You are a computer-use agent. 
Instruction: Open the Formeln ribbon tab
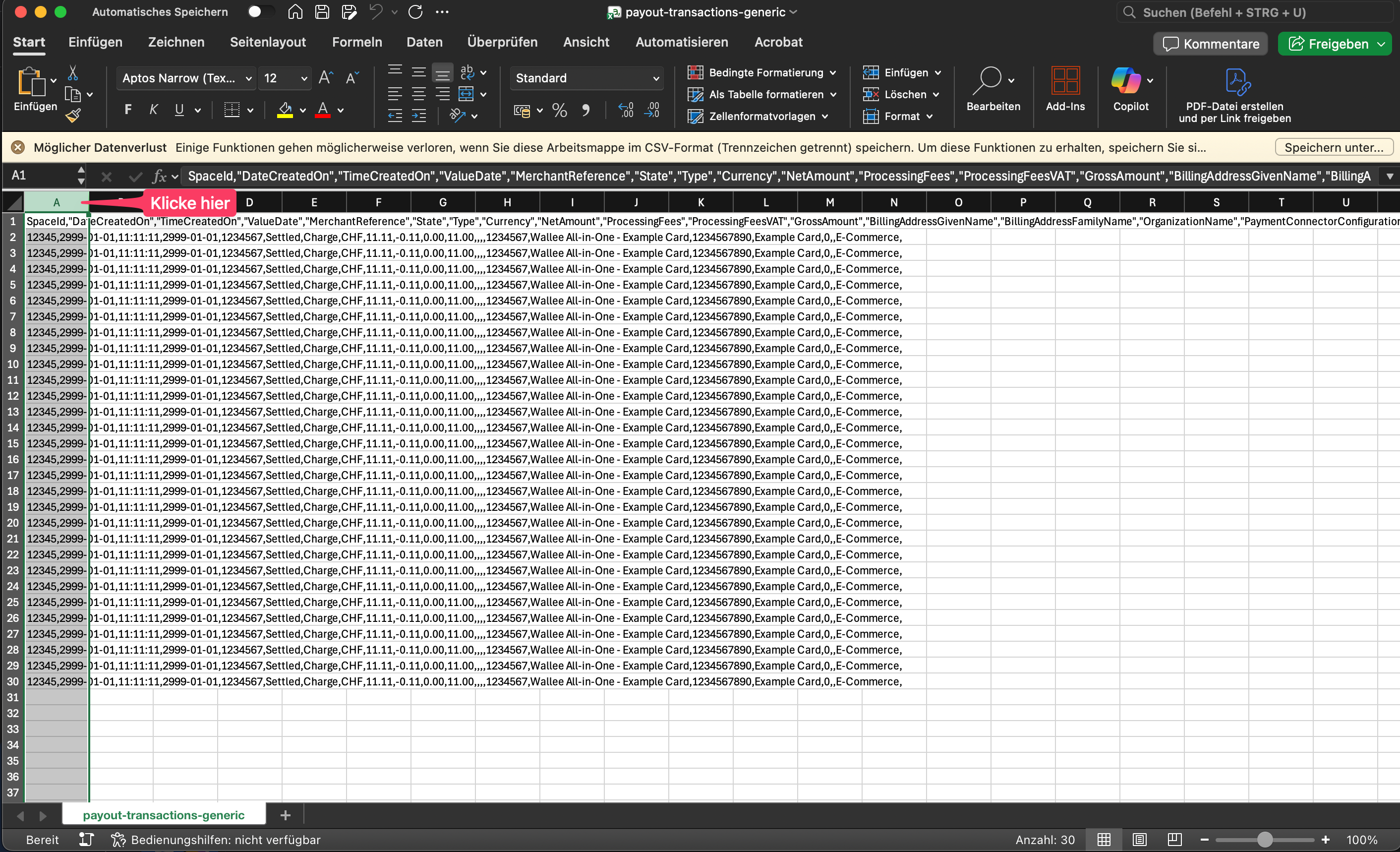coord(357,42)
